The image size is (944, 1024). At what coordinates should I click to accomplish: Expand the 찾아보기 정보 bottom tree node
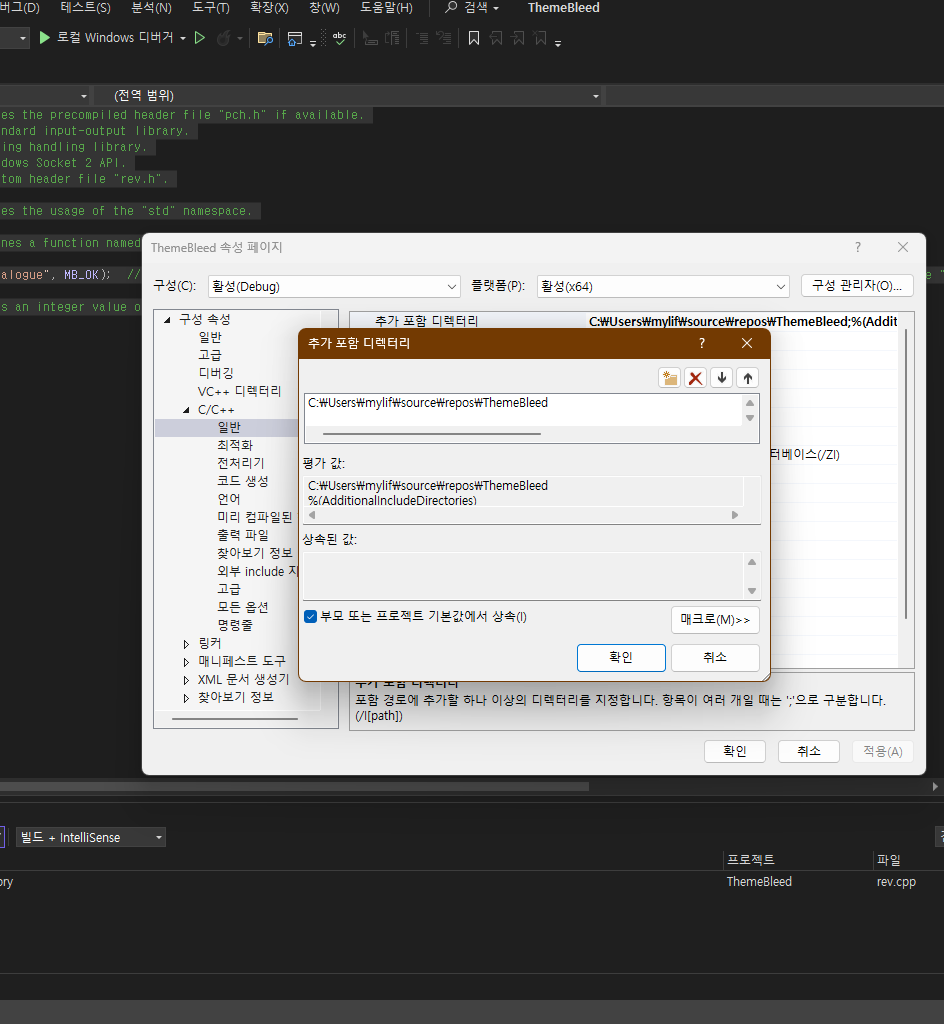pos(186,698)
